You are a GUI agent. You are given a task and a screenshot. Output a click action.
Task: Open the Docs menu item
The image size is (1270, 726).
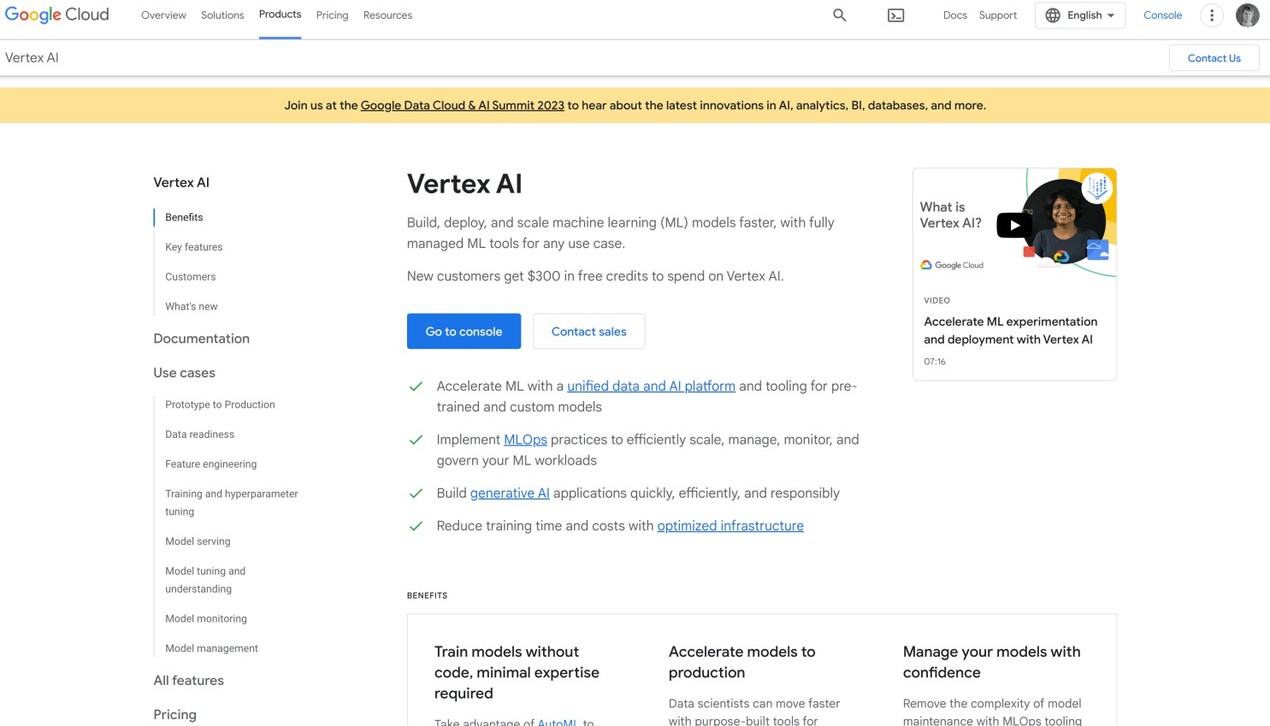[954, 15]
